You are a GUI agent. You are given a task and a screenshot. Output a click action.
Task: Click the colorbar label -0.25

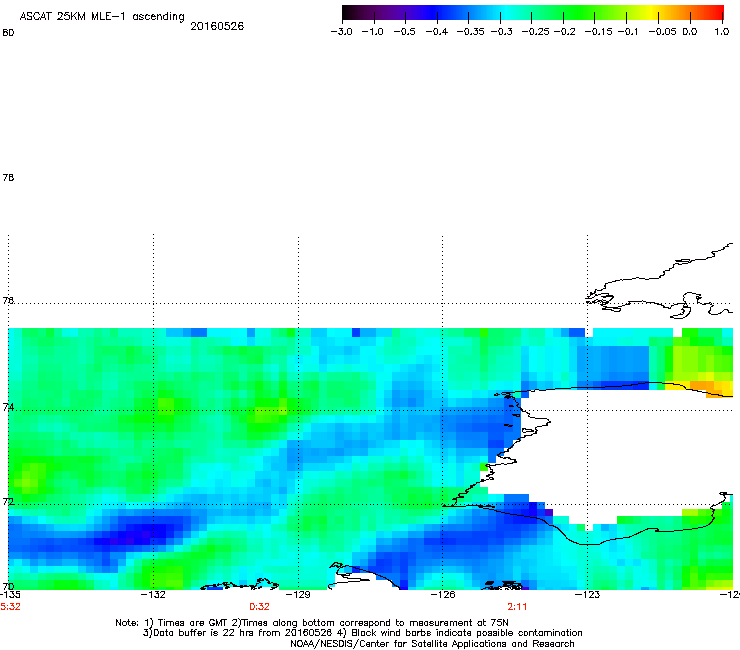click(x=536, y=32)
